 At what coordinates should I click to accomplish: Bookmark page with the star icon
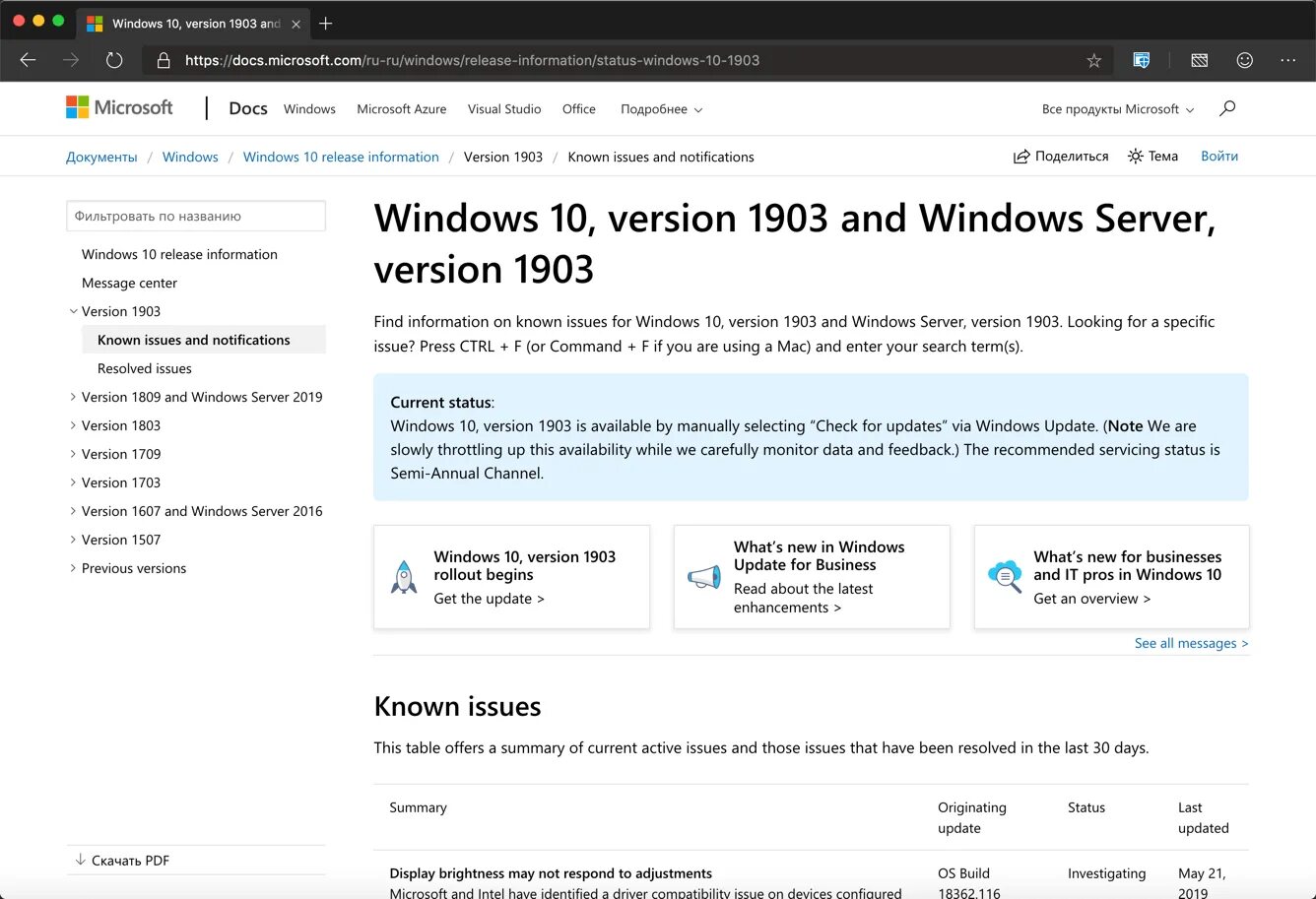click(x=1093, y=60)
